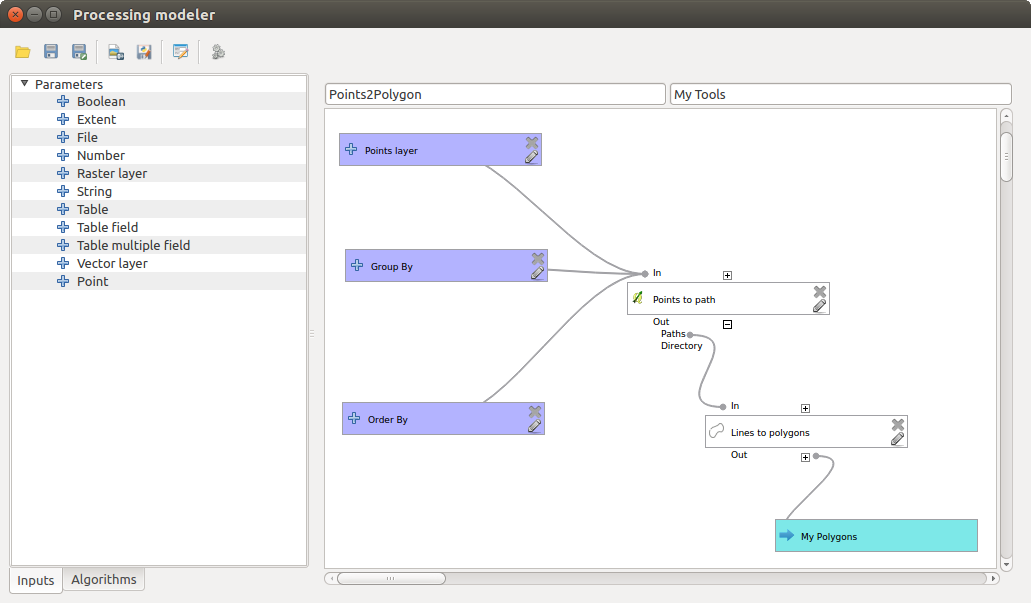Viewport: 1031px width, 603px height.
Task: Delete the Points layer input
Action: click(533, 142)
